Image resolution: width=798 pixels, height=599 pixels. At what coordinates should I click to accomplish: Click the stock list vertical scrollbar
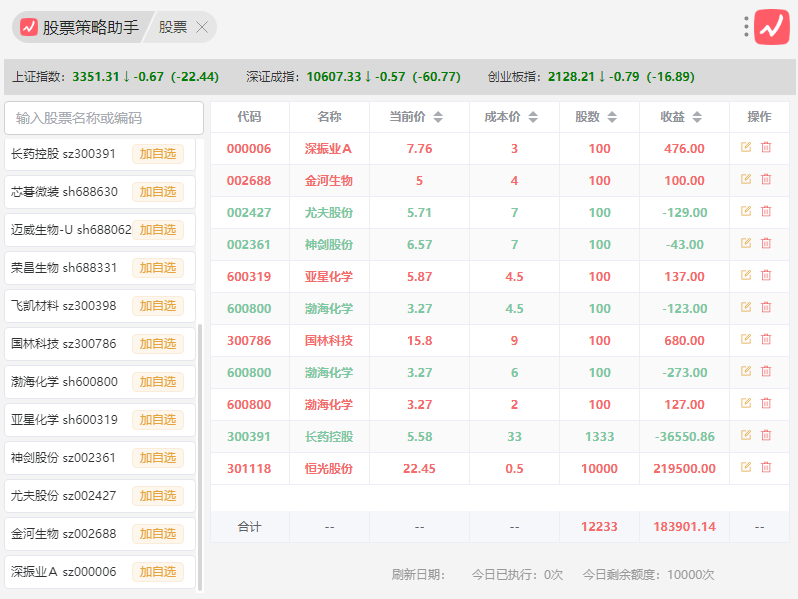click(200, 457)
